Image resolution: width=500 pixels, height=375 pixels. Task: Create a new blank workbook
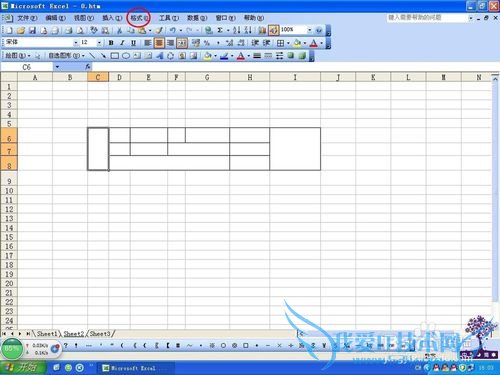click(9, 30)
